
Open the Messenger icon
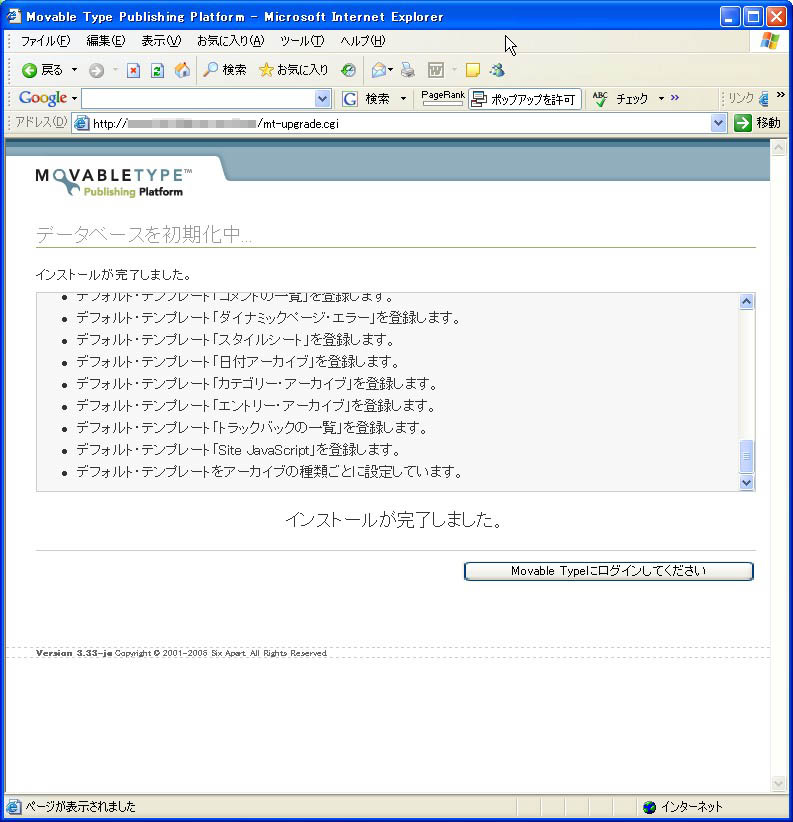(497, 70)
